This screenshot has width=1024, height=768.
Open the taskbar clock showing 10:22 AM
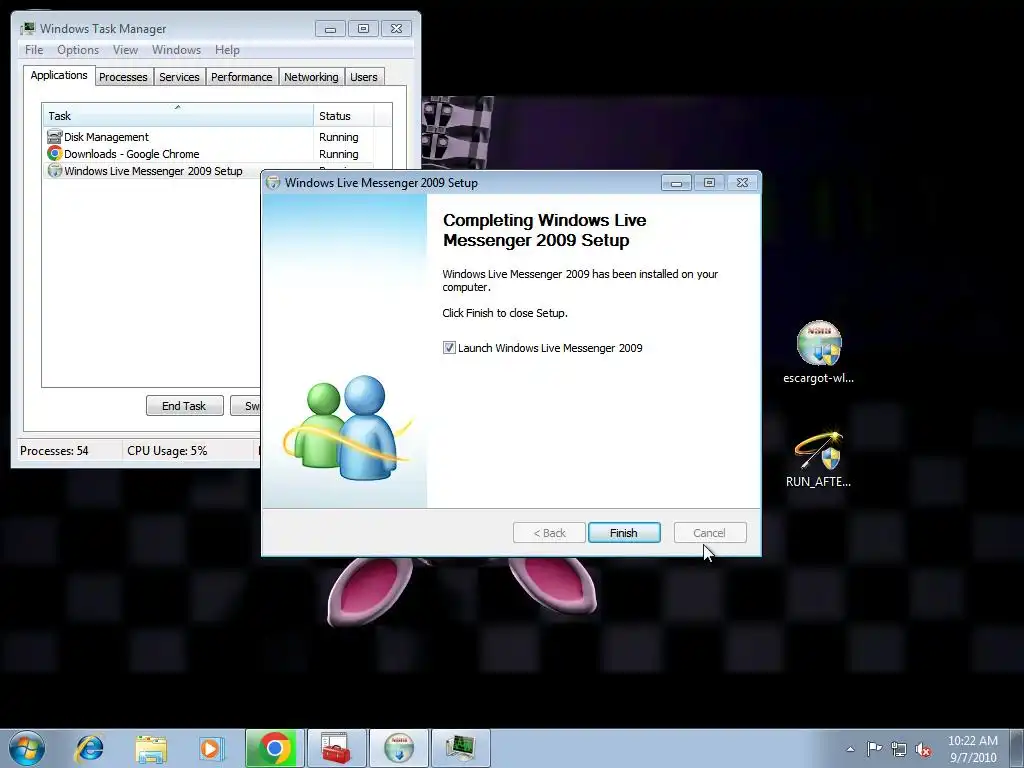click(972, 749)
